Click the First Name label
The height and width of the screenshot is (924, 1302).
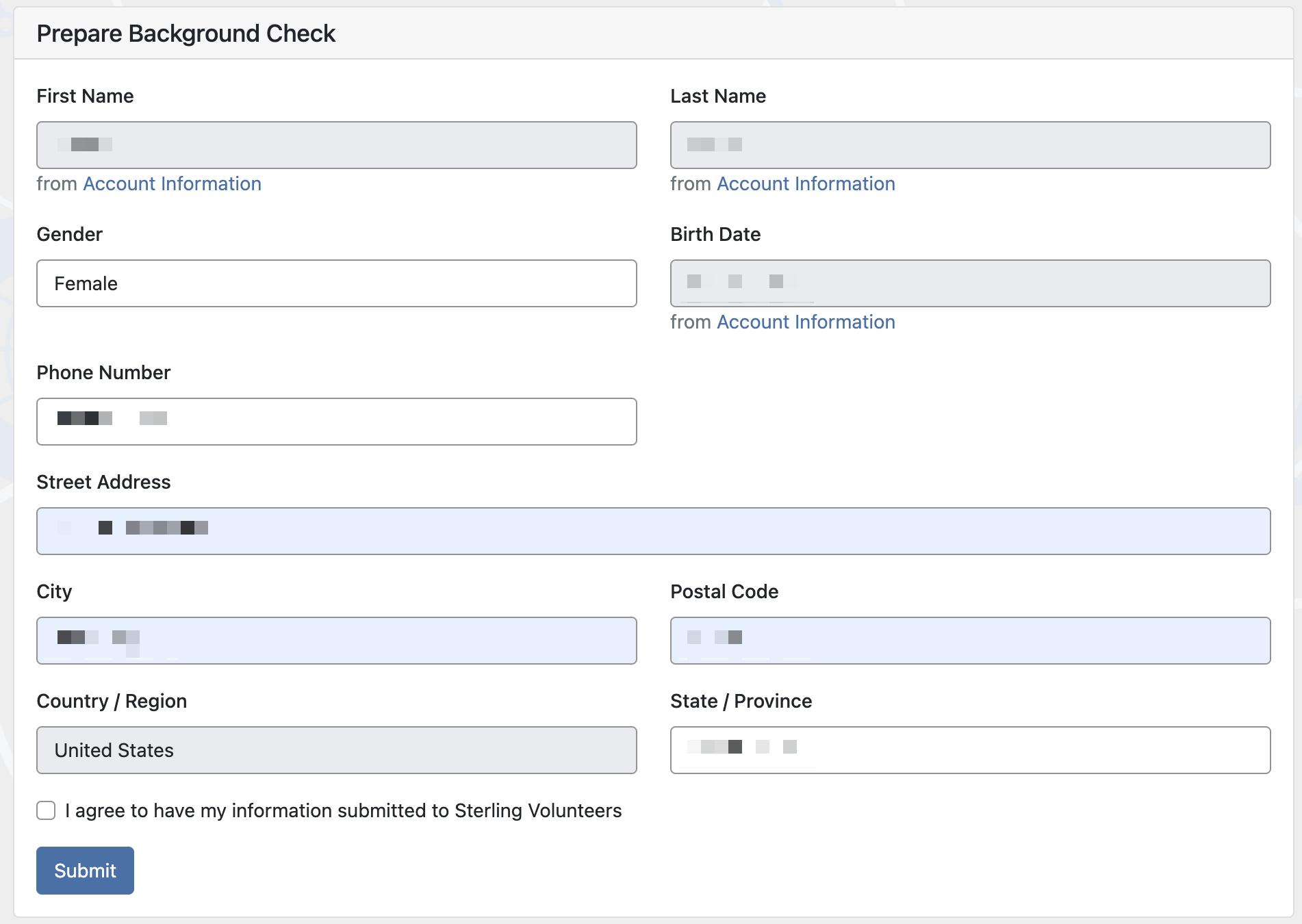tap(85, 96)
